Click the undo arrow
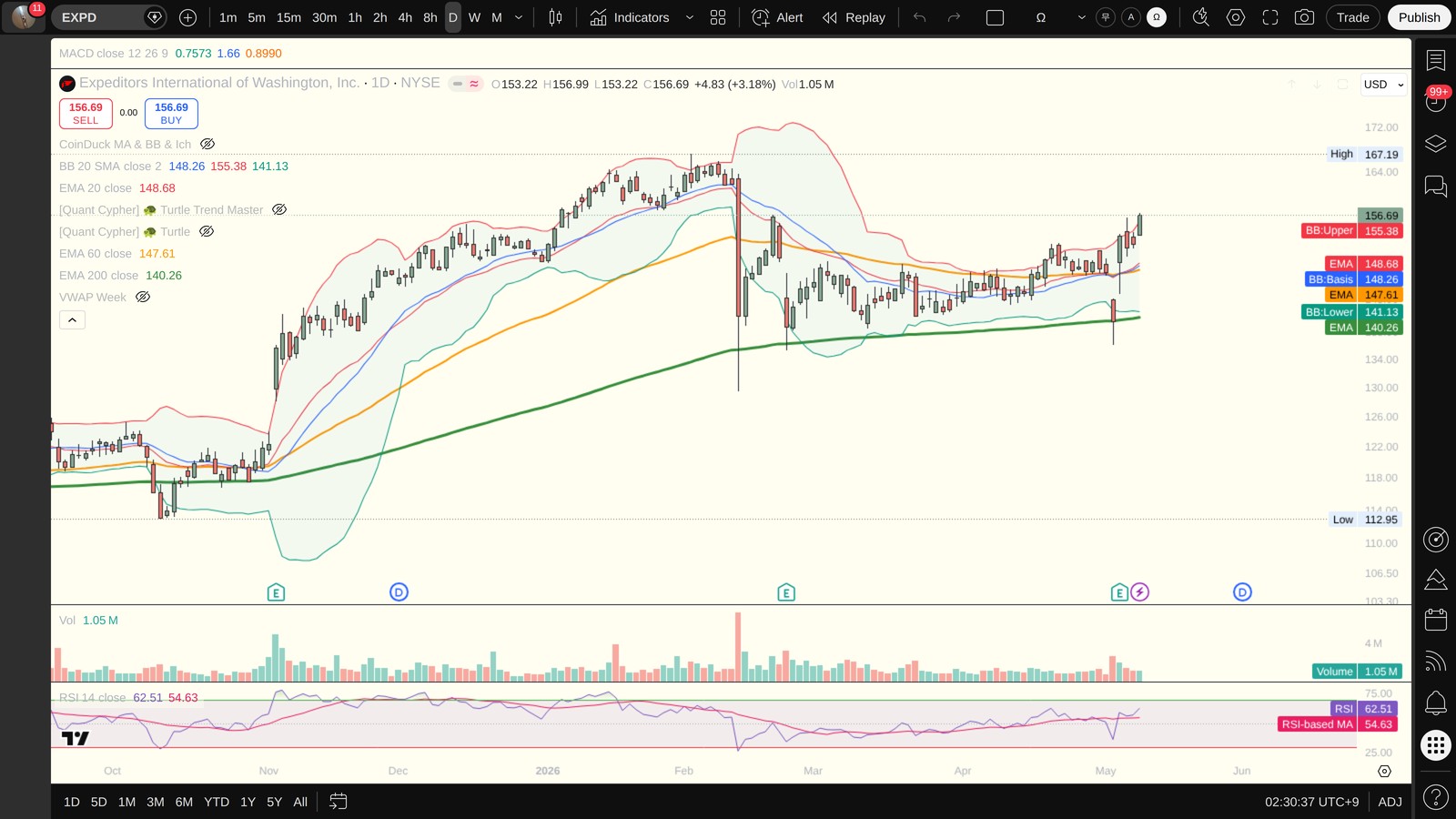The image size is (1456, 819). click(919, 17)
